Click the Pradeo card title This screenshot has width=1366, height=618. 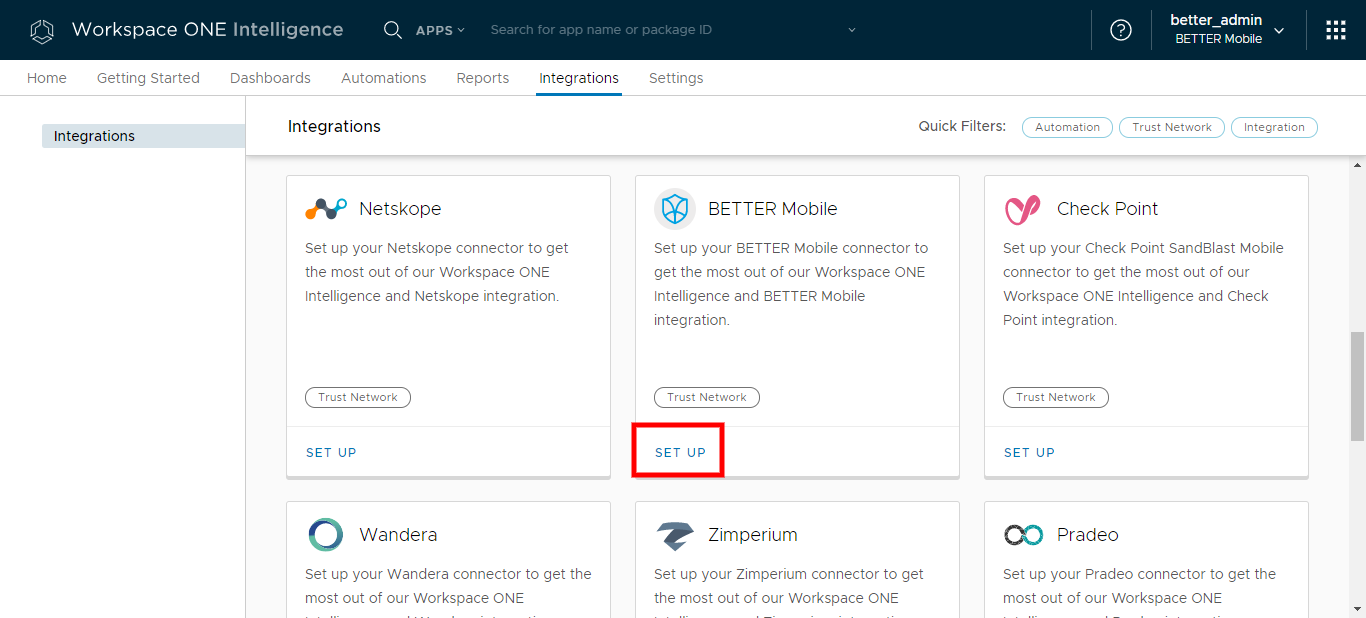pyautogui.click(x=1088, y=535)
